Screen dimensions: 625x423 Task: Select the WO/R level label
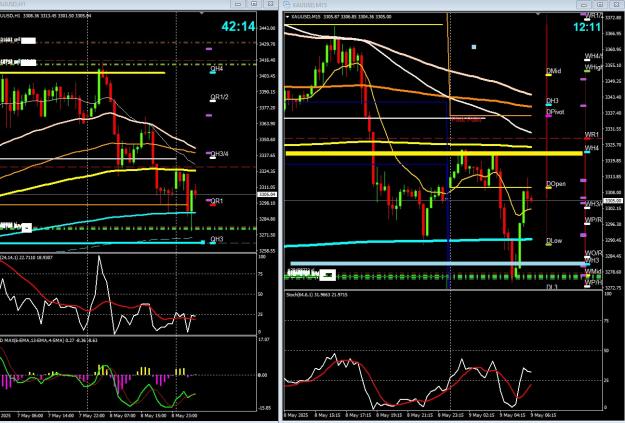(593, 253)
